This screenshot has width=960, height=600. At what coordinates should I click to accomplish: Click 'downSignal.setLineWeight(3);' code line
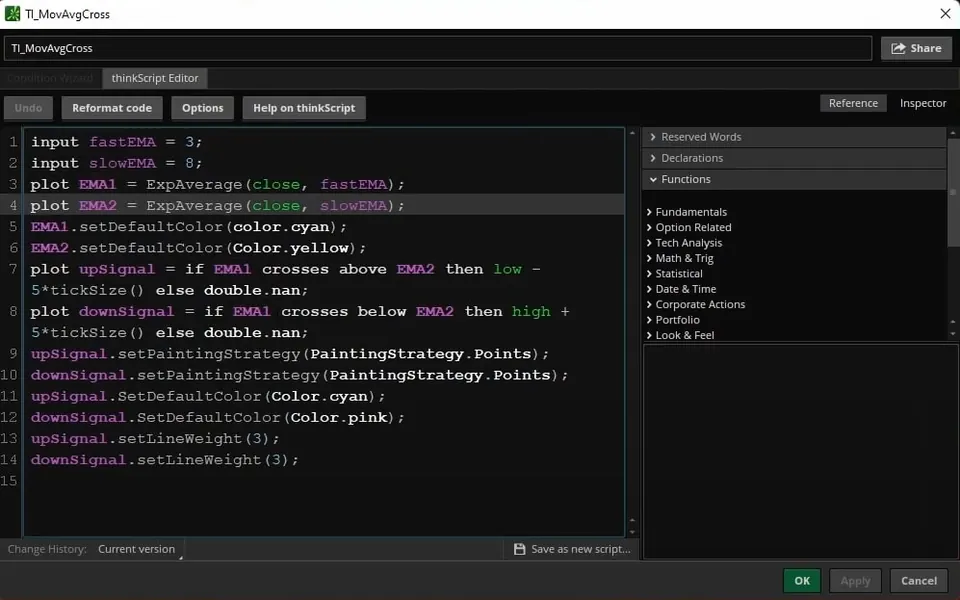pos(165,460)
